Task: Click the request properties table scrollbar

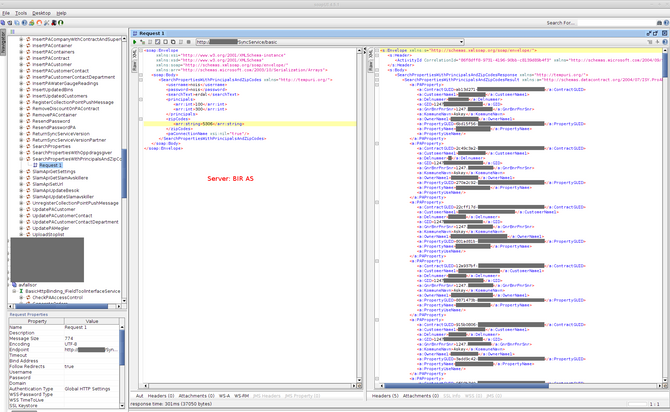Action: click(122, 364)
